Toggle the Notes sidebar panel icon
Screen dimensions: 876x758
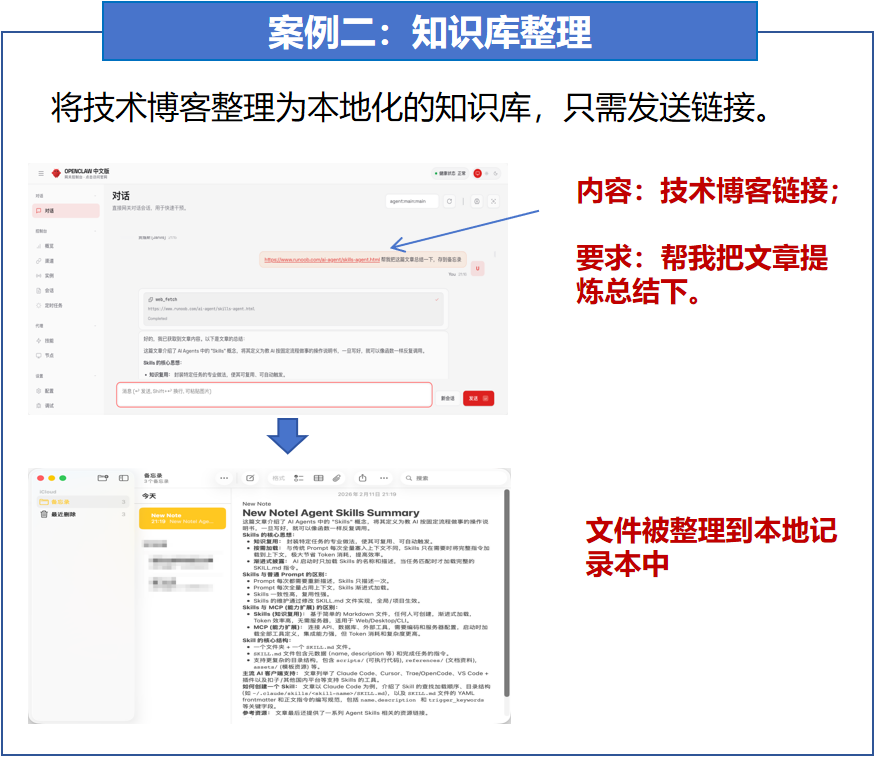pyautogui.click(x=124, y=478)
